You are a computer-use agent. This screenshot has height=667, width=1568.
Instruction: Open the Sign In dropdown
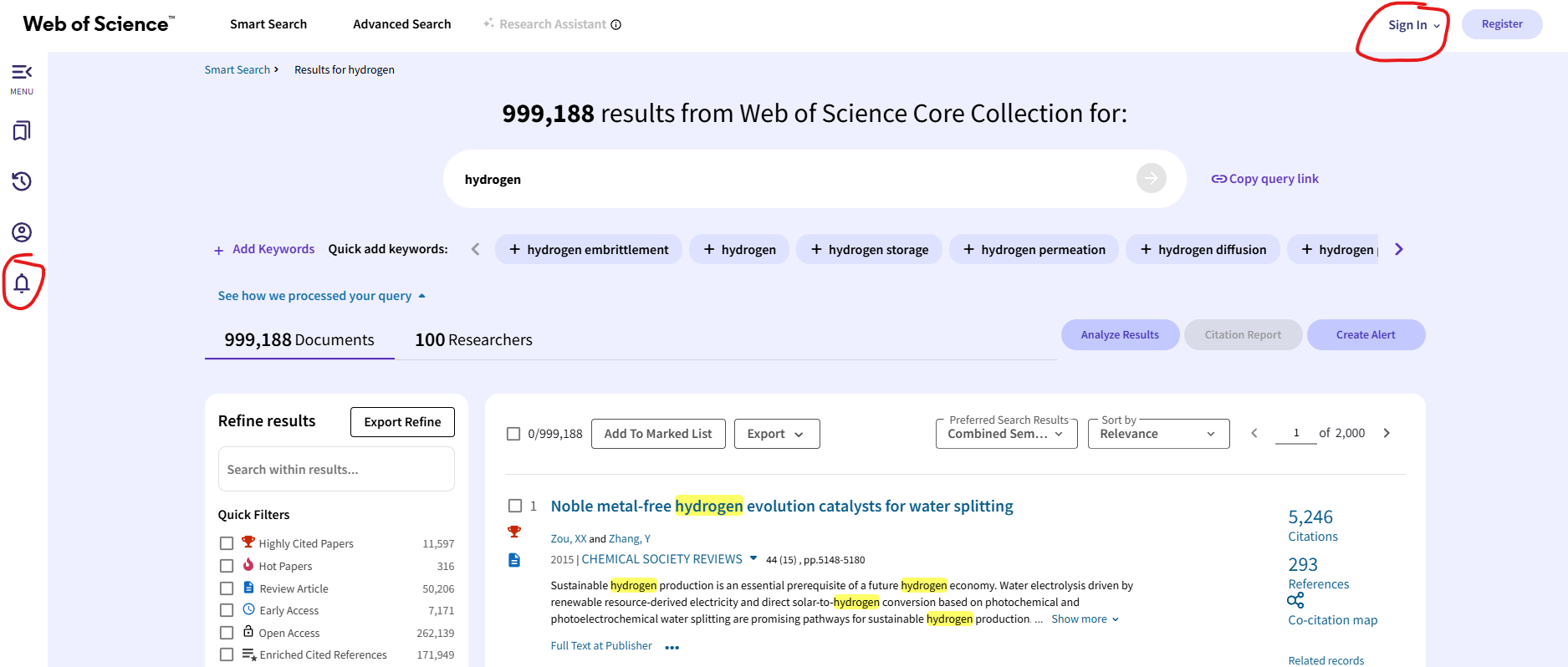pos(1413,25)
